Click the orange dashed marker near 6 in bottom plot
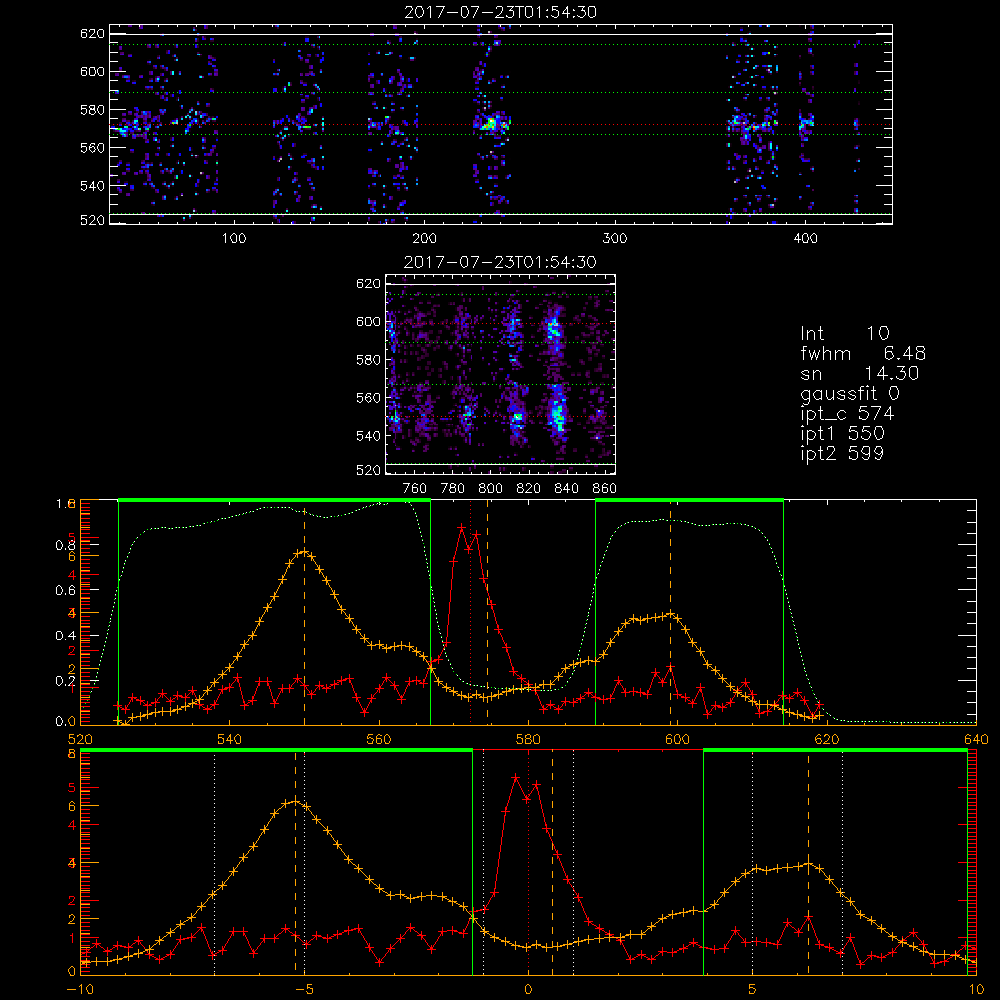Viewport: 1000px width, 1000px height. pyautogui.click(x=809, y=862)
